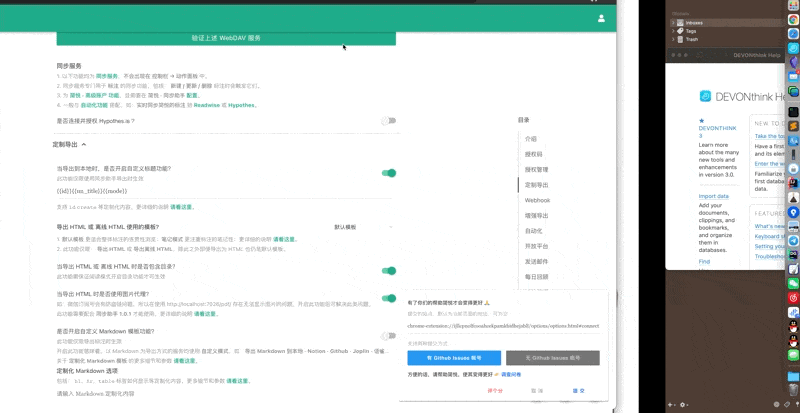This screenshot has height=413, width=800.
Task: Click the custom title template input field
Action: [224, 191]
